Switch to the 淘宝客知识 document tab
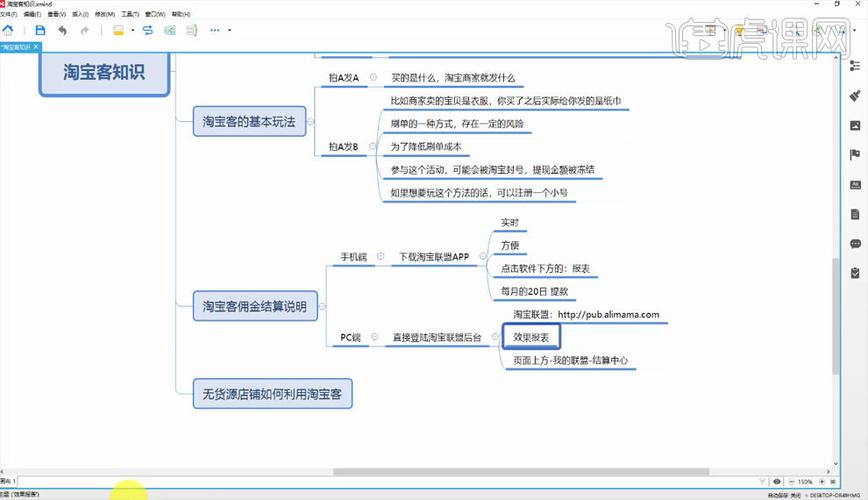The image size is (868, 500). 16,47
